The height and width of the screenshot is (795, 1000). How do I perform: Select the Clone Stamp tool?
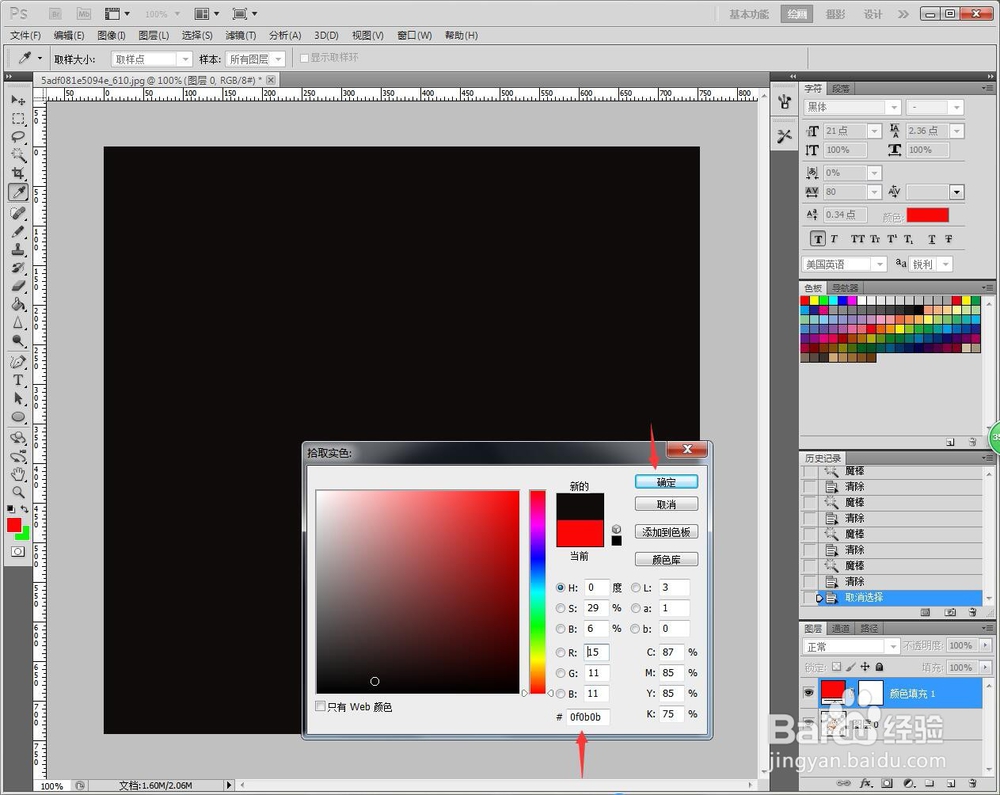tap(18, 249)
